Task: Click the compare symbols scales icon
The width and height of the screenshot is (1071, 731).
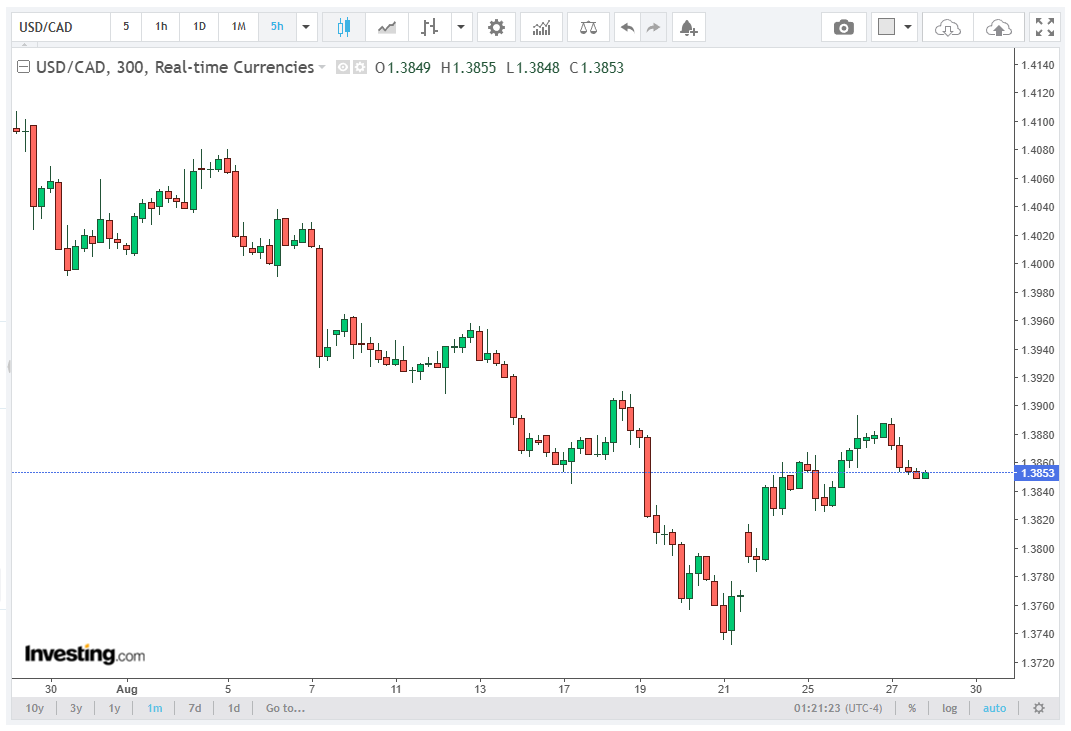Action: click(588, 27)
